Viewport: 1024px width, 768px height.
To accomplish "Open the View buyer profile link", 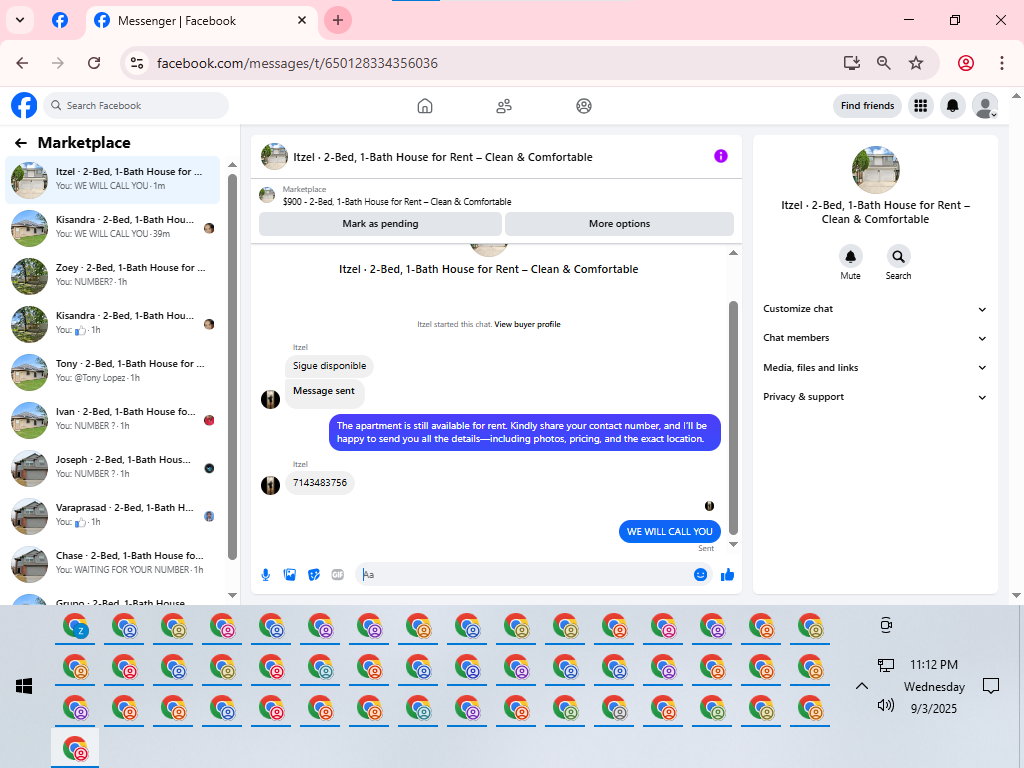I will tap(527, 325).
